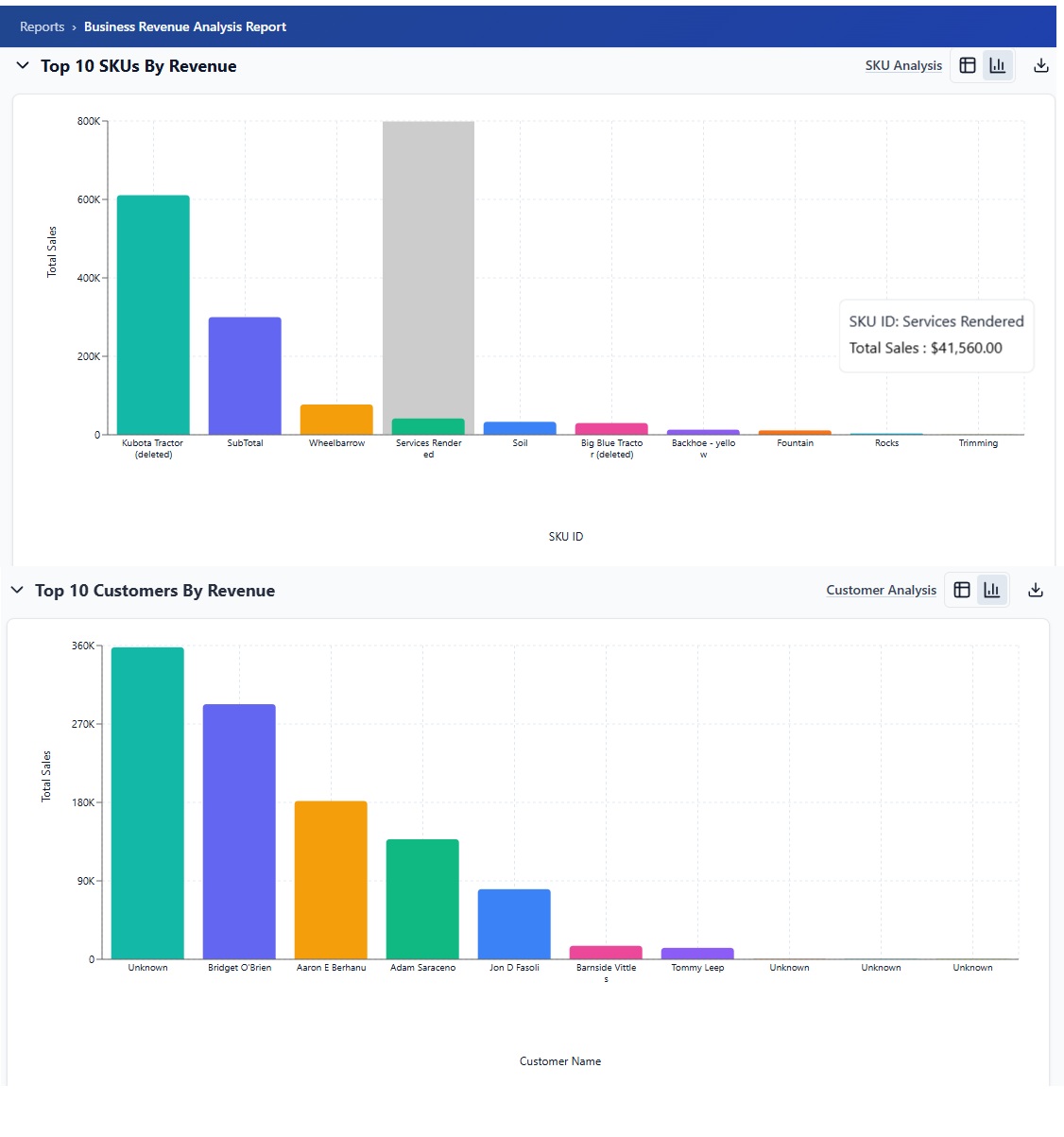Viewport: 1064px width, 1137px height.
Task: Select bar chart view for Customers section
Action: click(x=991, y=590)
